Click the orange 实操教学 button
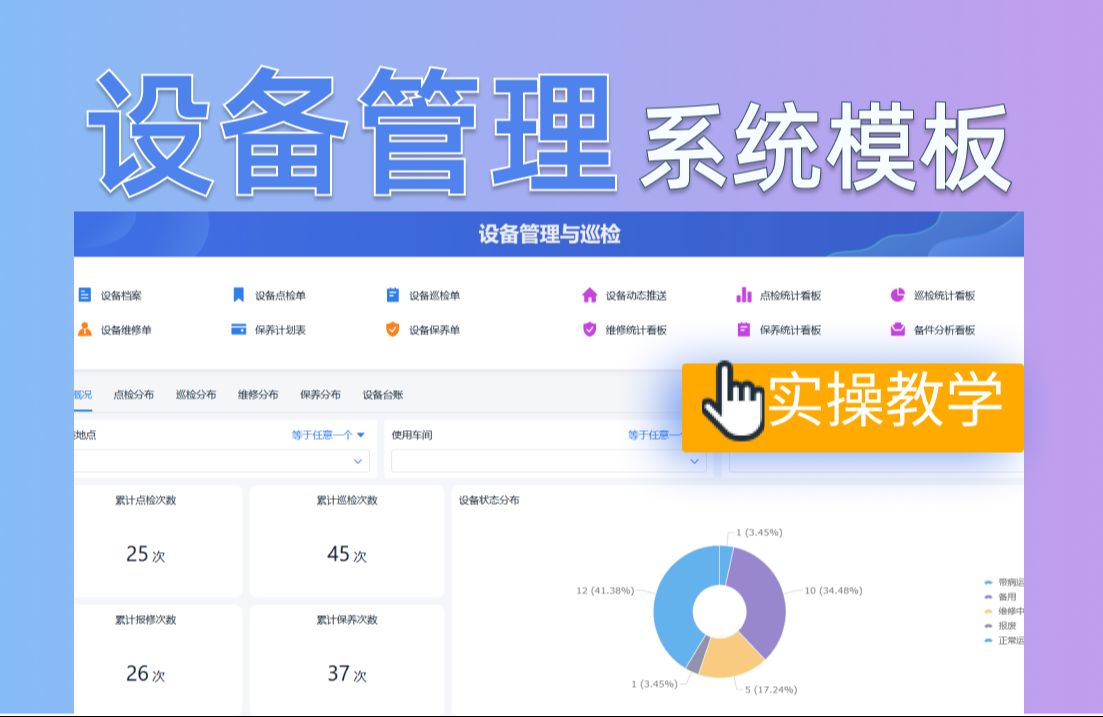The width and height of the screenshot is (1103, 717). pyautogui.click(x=853, y=407)
